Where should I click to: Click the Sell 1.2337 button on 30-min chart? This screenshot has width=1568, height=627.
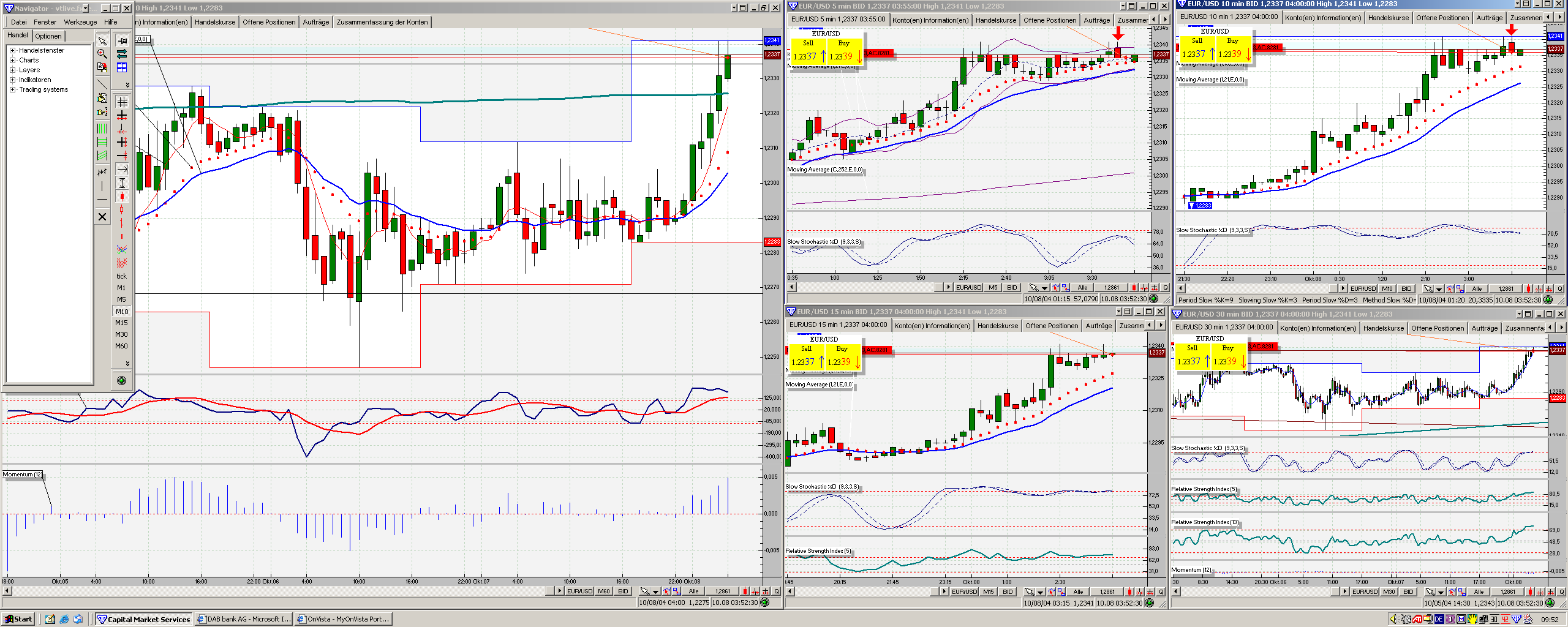point(1192,356)
